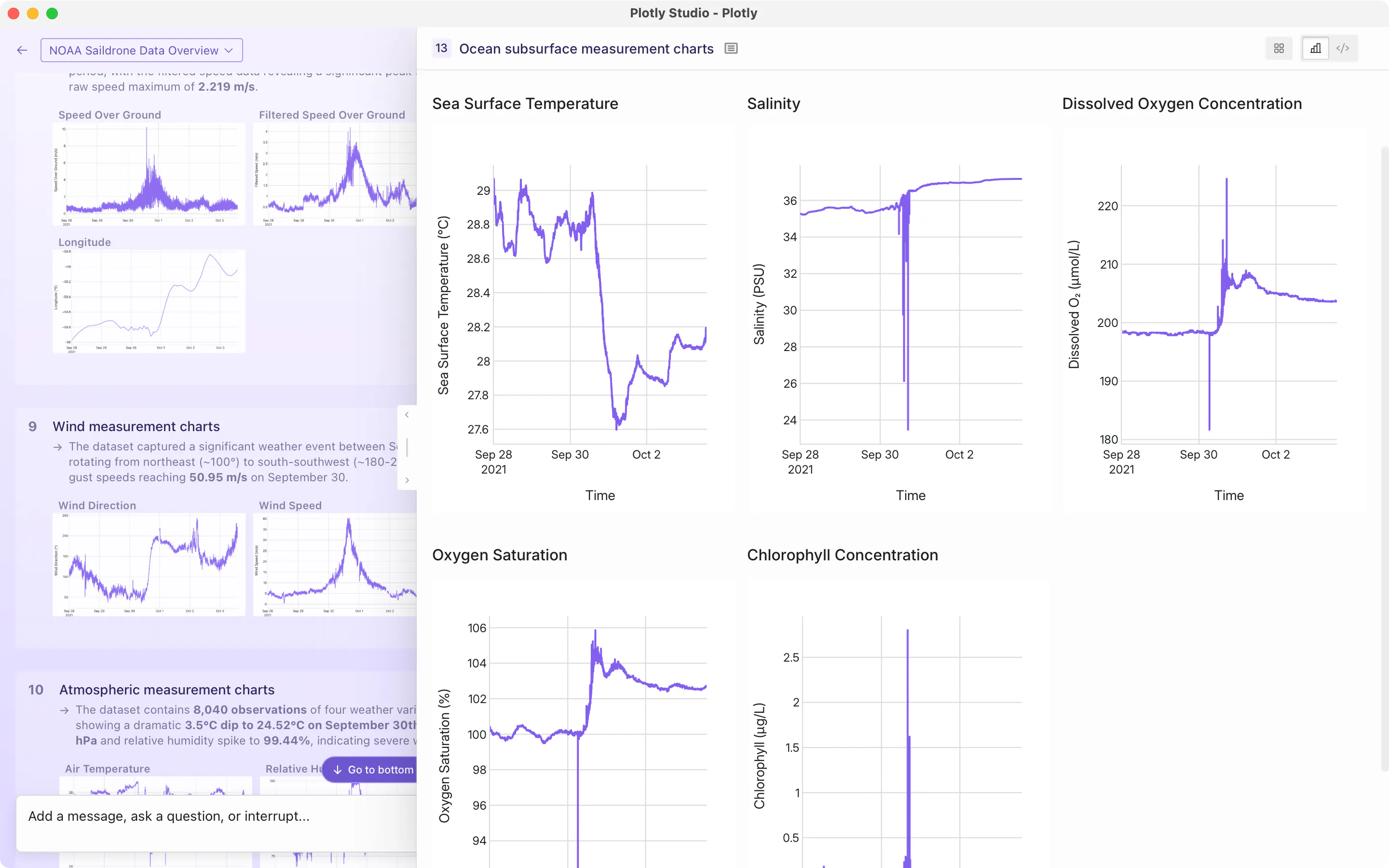
Task: Click the Dissolved Oxygen Concentration chart title
Action: (1182, 103)
